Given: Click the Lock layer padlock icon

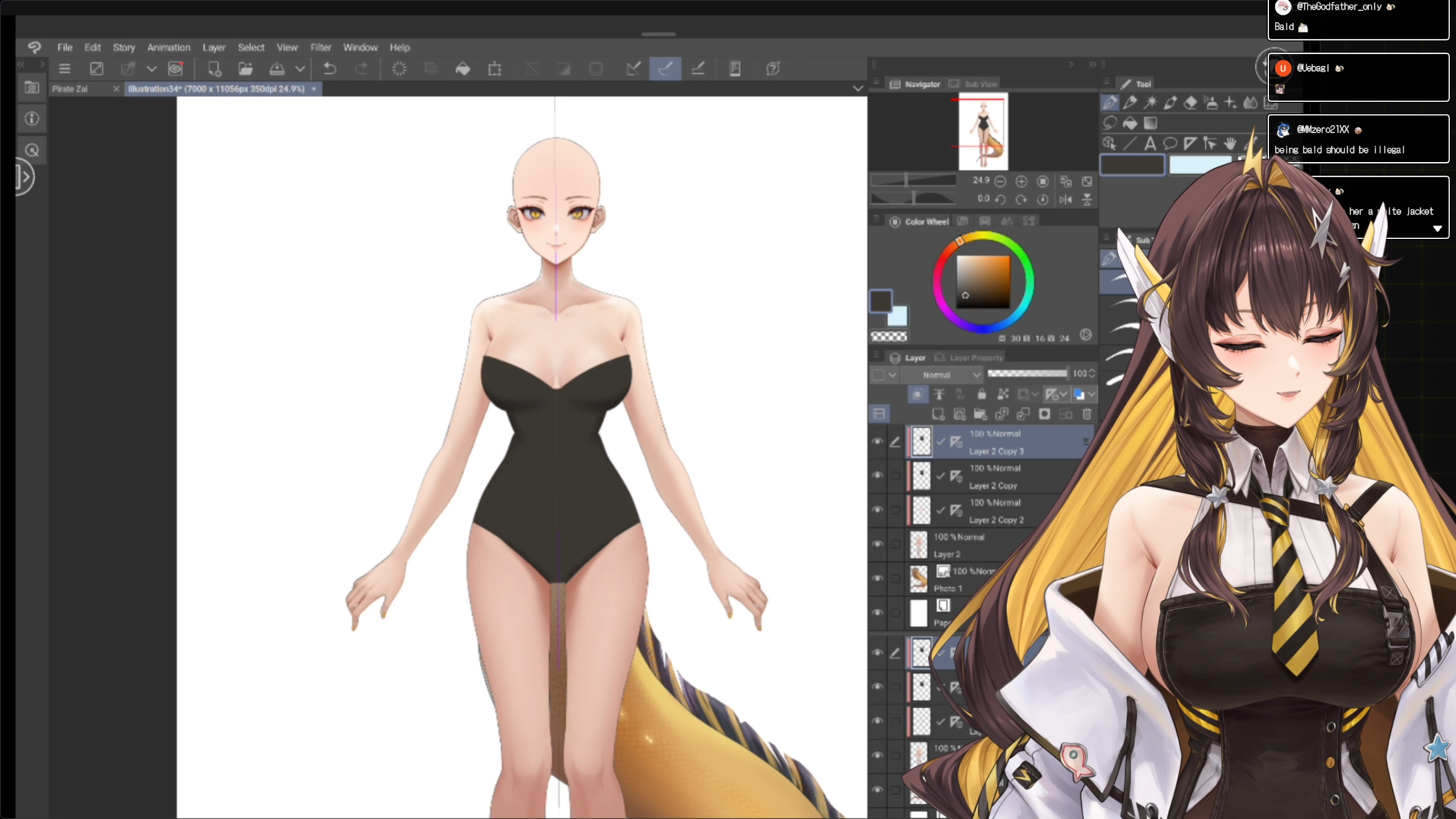Looking at the screenshot, I should [982, 394].
